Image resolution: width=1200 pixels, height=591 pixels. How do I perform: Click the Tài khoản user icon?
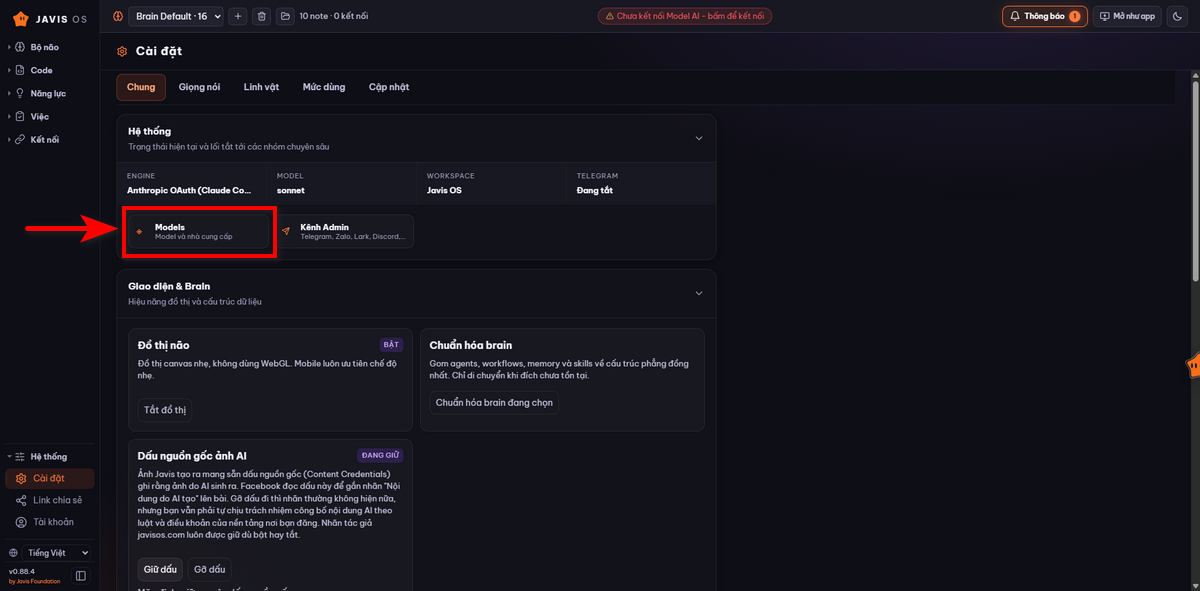coord(22,522)
